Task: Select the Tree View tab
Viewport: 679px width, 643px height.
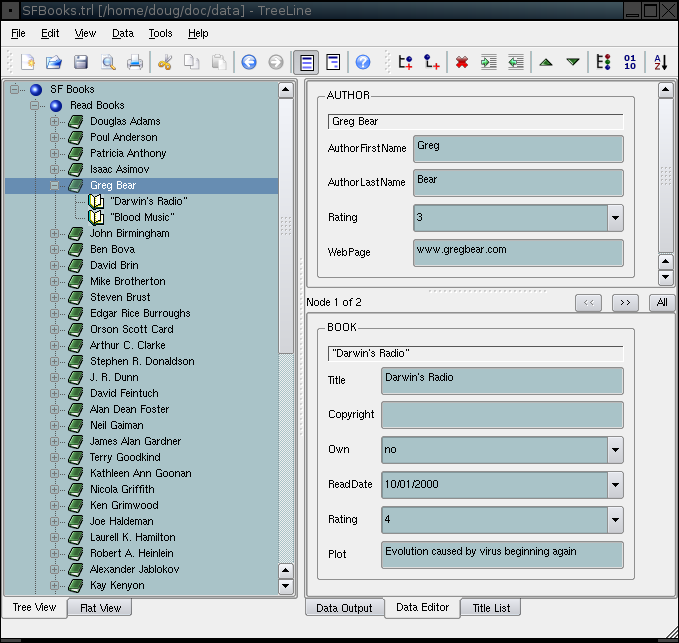Action: pos(34,607)
